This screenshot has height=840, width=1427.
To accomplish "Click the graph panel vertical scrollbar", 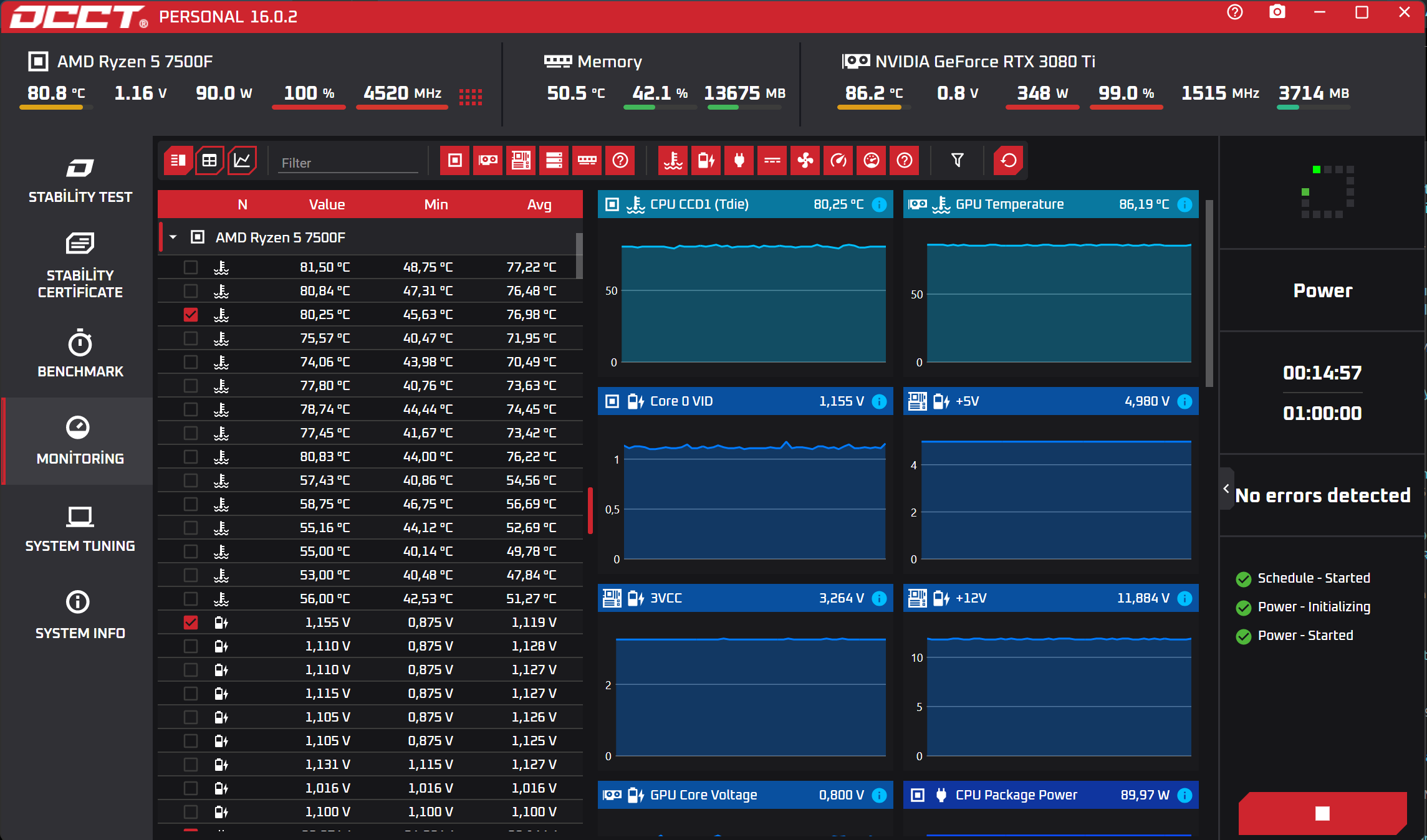I will (1209, 293).
